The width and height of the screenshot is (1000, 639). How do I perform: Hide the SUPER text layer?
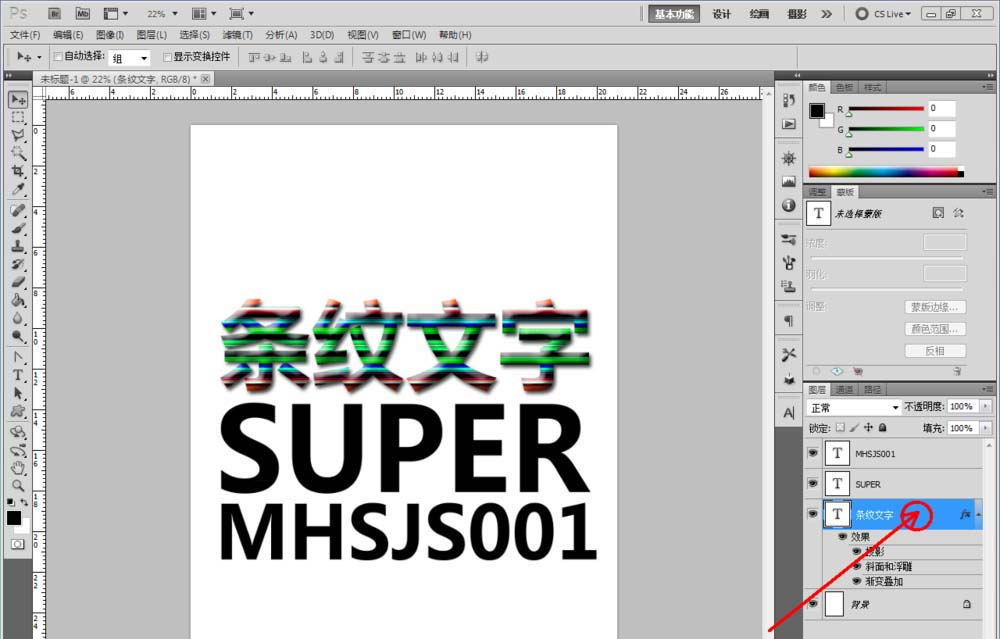(x=812, y=483)
